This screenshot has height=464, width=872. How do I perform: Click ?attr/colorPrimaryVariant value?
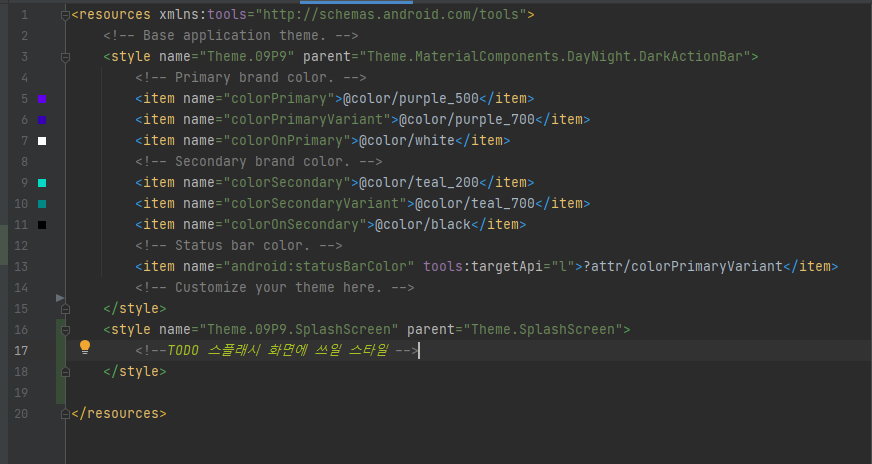[683, 266]
